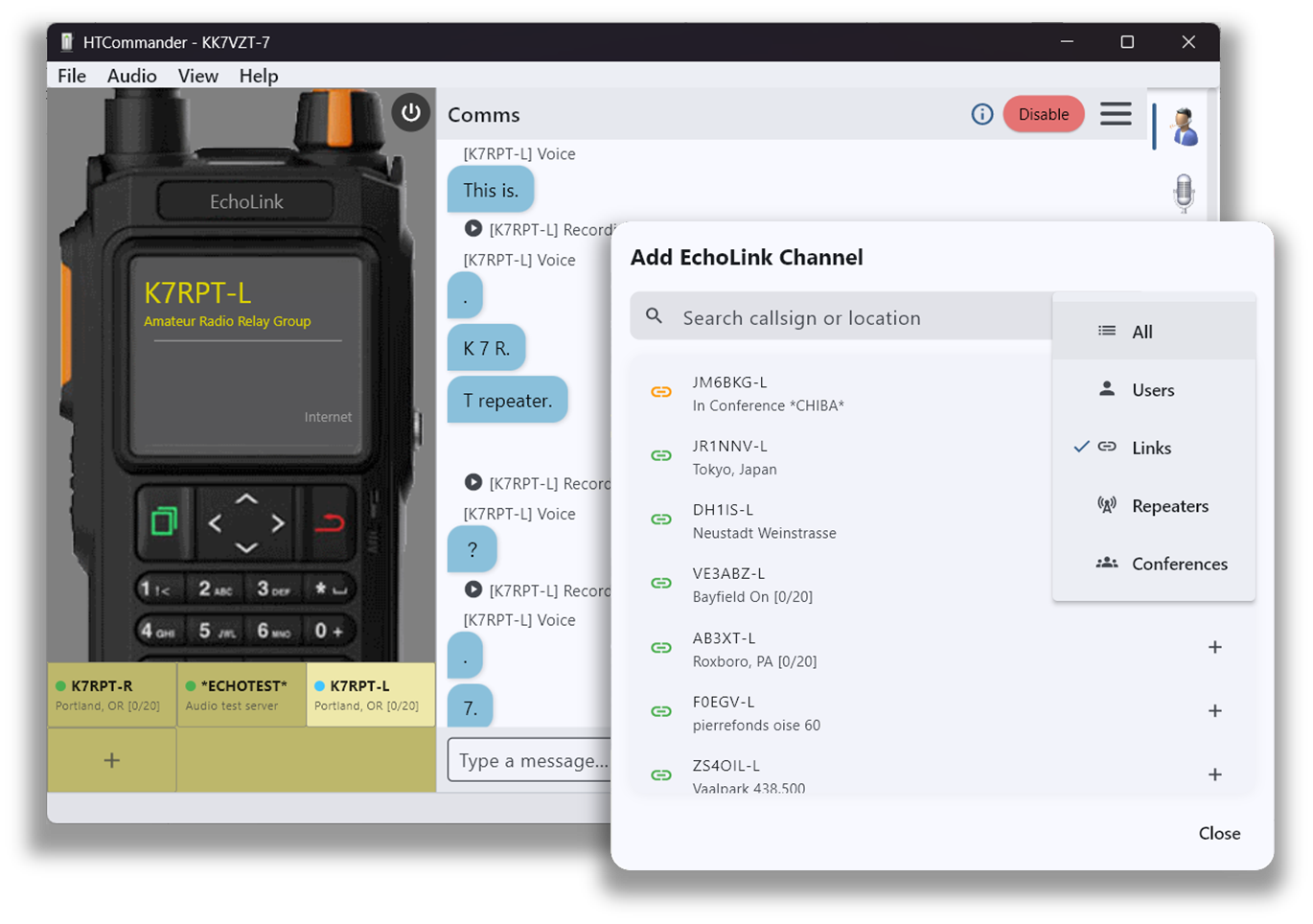Click keypad key 1 on the radio
The image size is (1313, 924).
pos(158,589)
